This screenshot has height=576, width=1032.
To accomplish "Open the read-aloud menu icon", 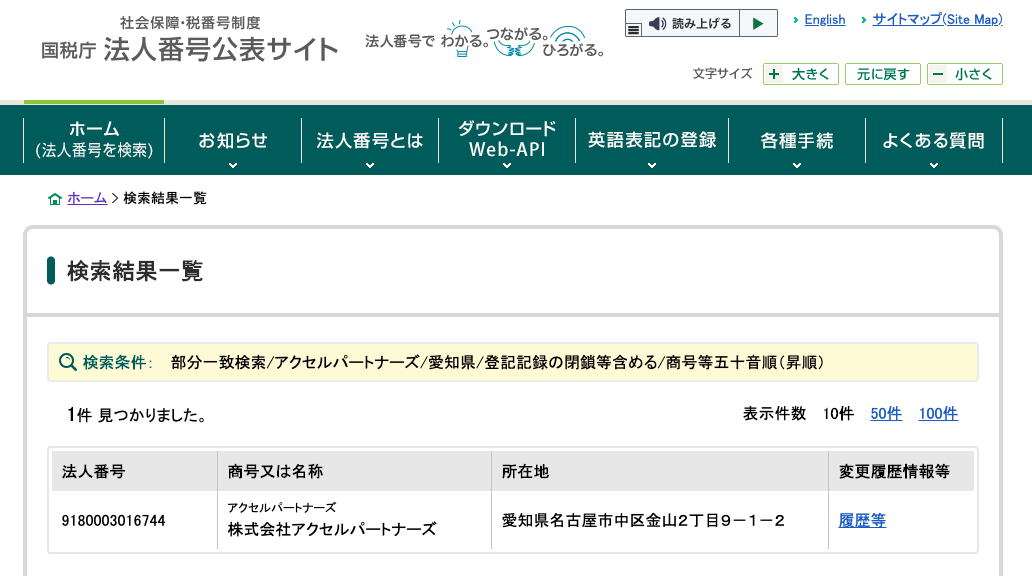I will 633,29.
